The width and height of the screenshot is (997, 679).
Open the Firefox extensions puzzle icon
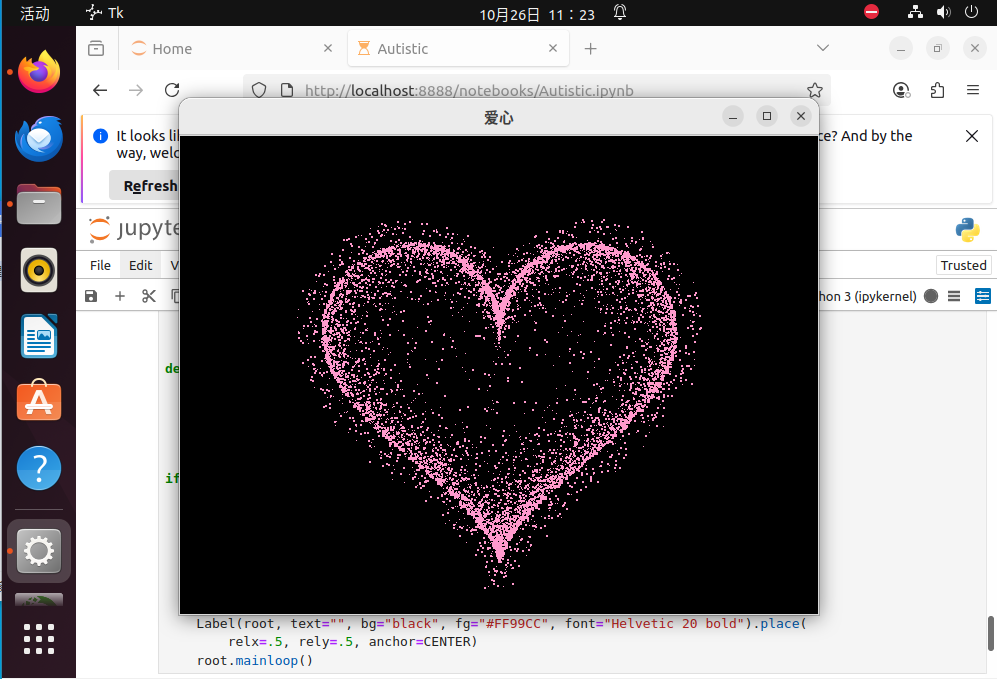pos(937,90)
